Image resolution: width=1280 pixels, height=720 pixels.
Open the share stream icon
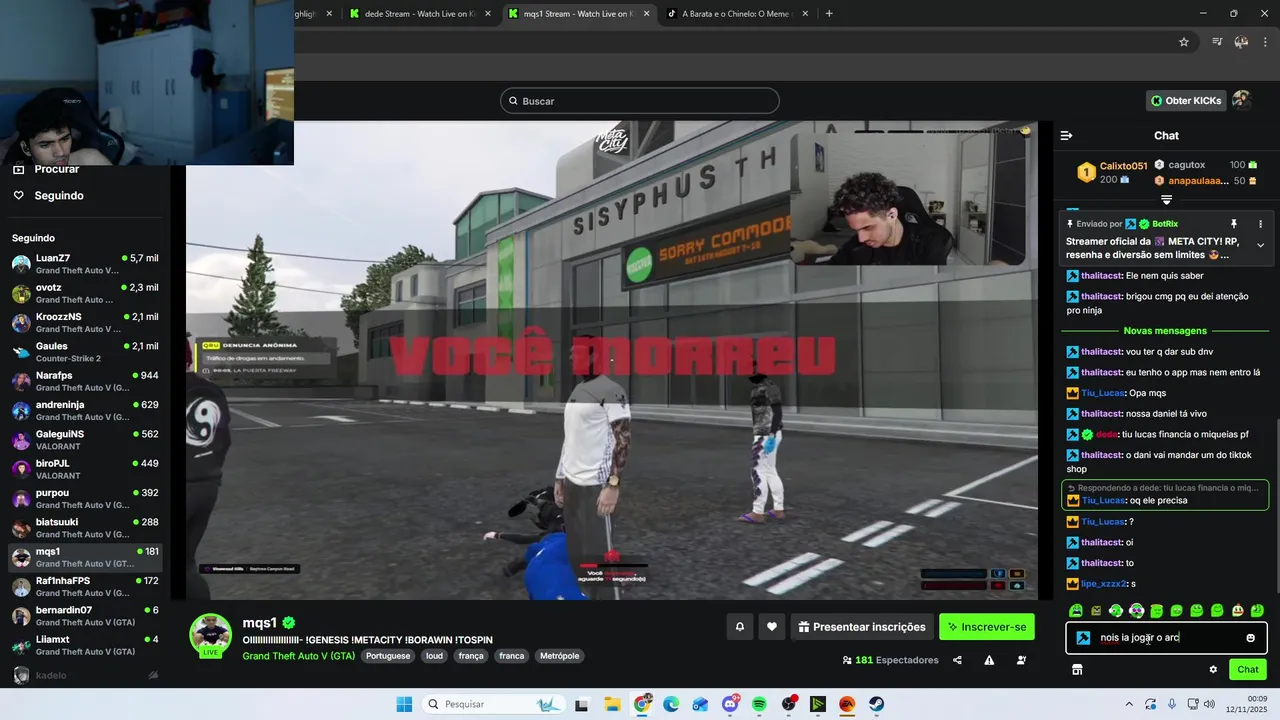click(957, 660)
